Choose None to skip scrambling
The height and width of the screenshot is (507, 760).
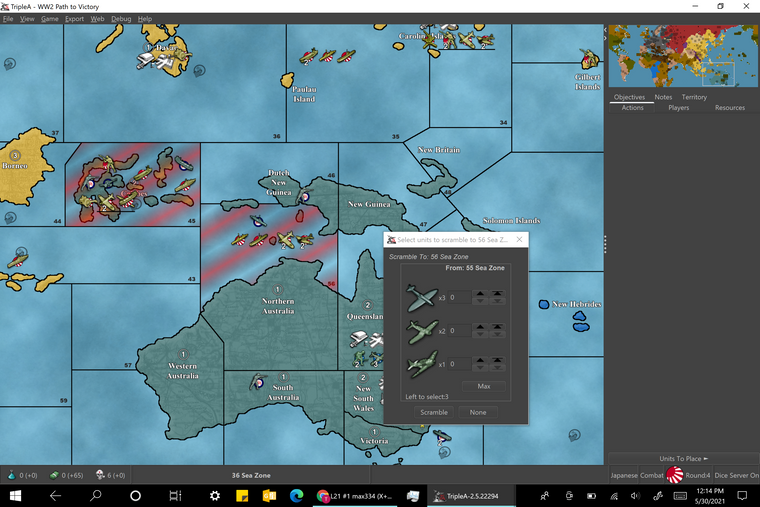[478, 412]
